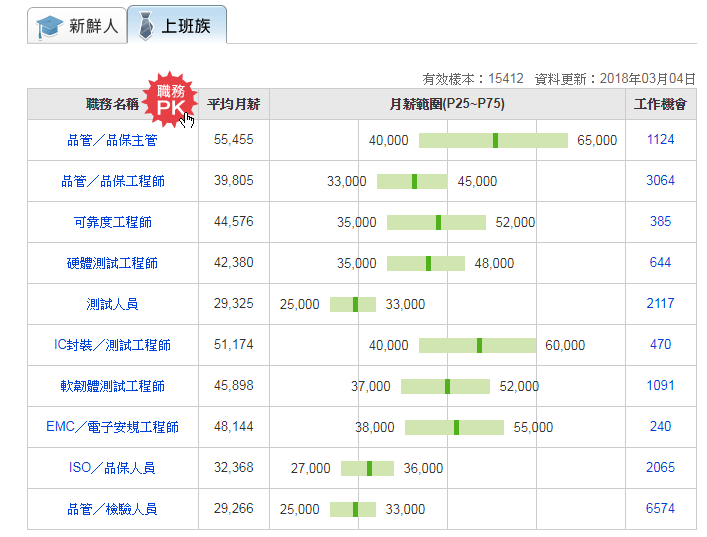Open the 6574 job openings link
Screen dimensions: 707x537
[x=660, y=509]
